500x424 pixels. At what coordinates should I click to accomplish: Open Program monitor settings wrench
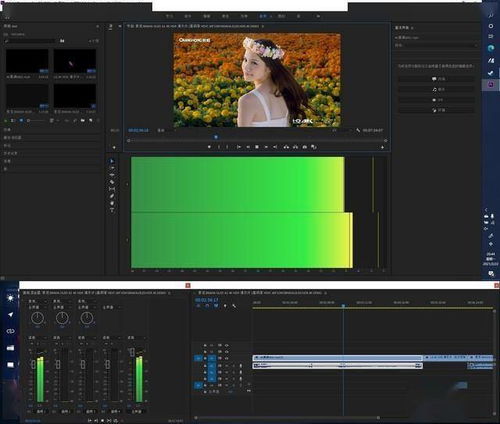point(358,130)
